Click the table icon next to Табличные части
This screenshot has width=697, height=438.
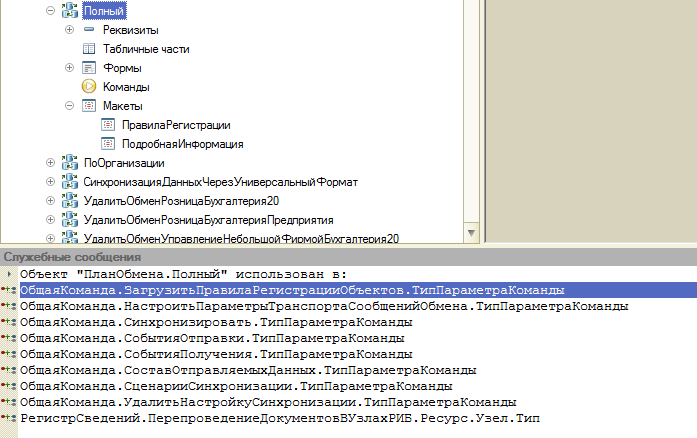pyautogui.click(x=89, y=48)
